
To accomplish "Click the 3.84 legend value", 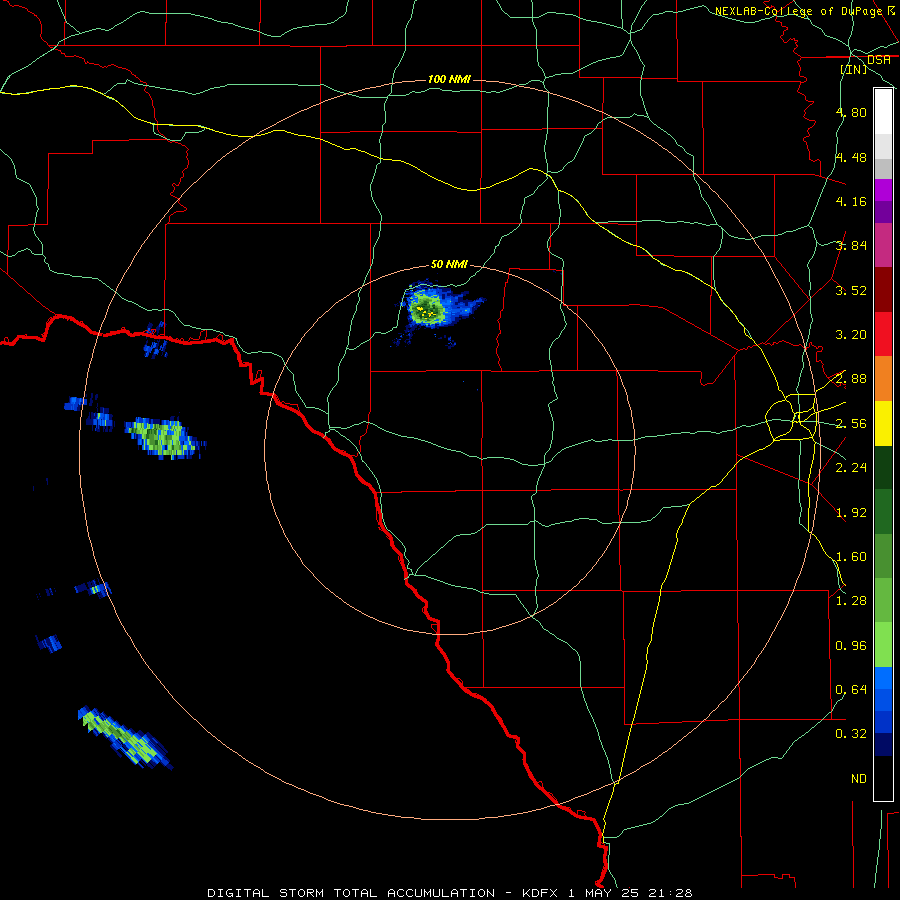I will point(851,246).
